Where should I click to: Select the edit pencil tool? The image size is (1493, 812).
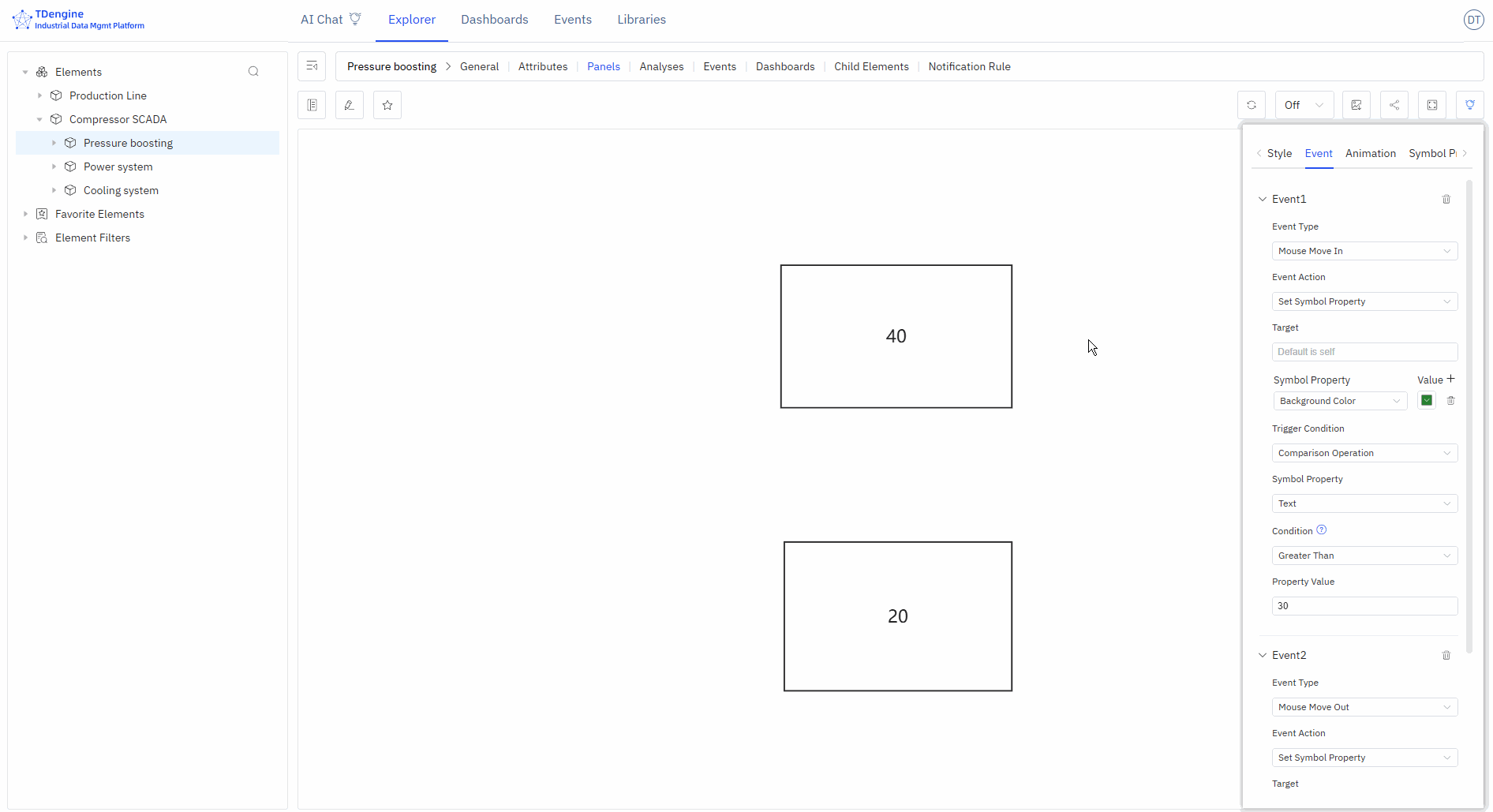tap(350, 104)
